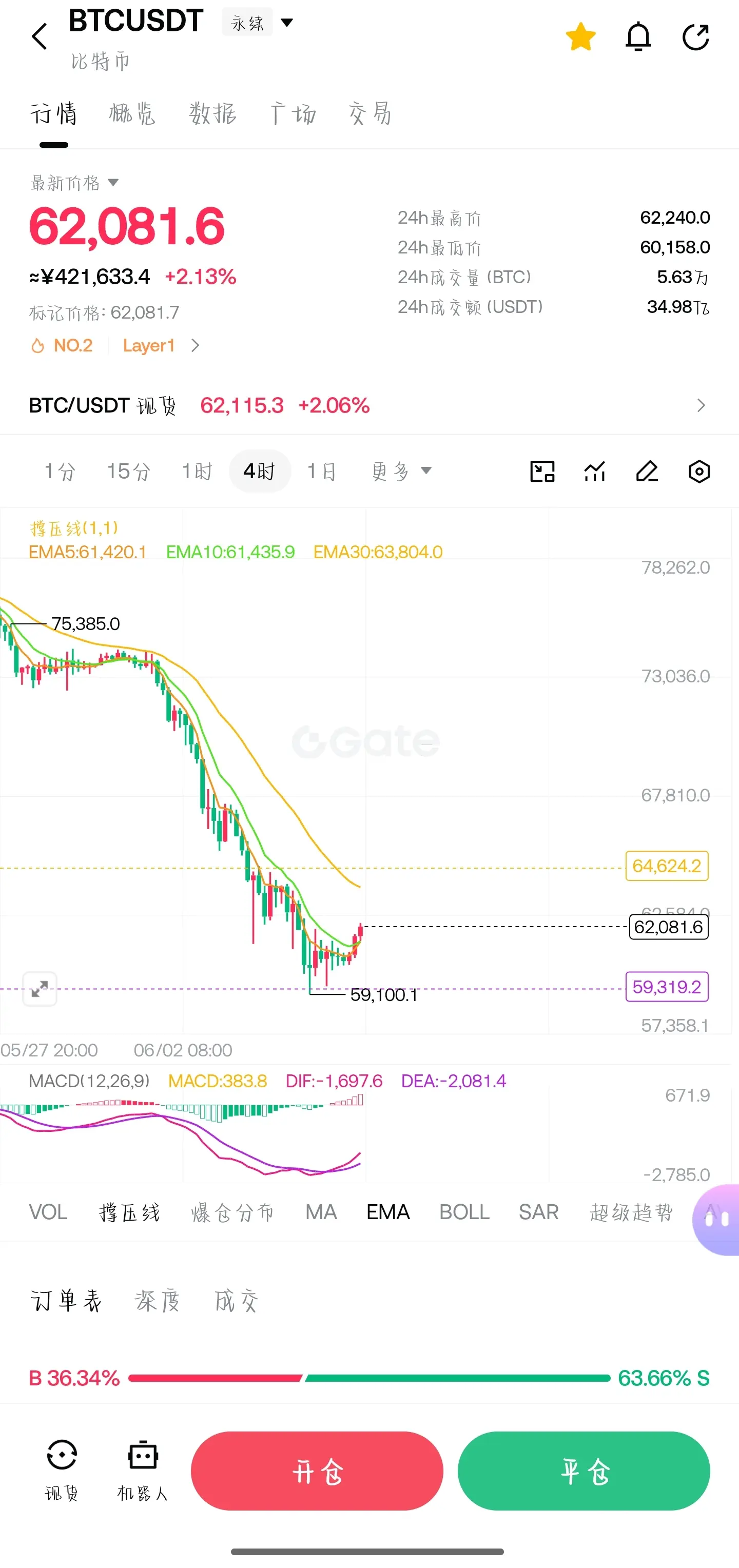Expand the 最新价格 price type dropdown
The width and height of the screenshot is (739, 1568).
pyautogui.click(x=74, y=183)
